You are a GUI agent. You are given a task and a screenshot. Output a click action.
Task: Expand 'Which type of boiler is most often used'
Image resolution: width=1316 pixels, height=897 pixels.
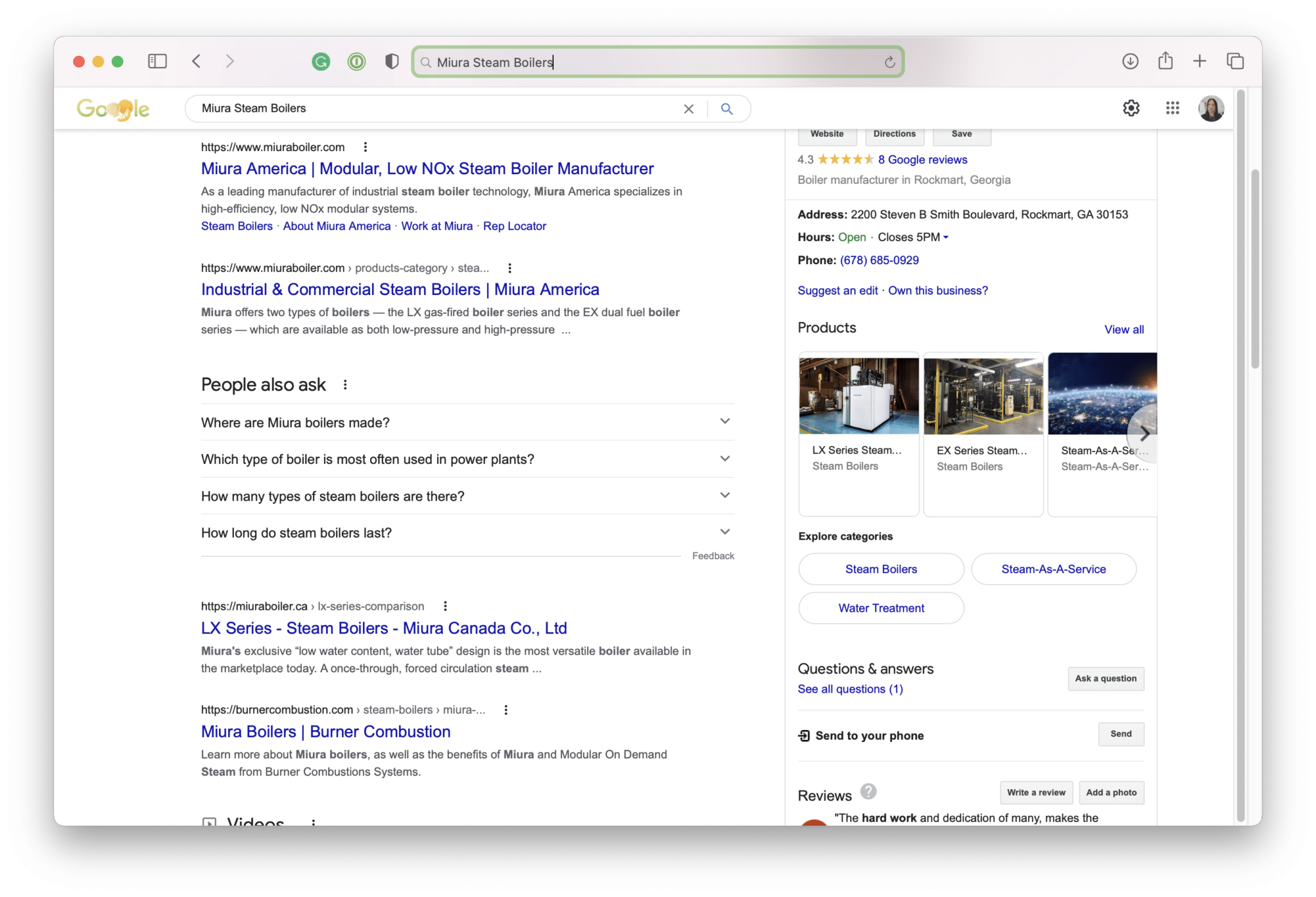[468, 459]
